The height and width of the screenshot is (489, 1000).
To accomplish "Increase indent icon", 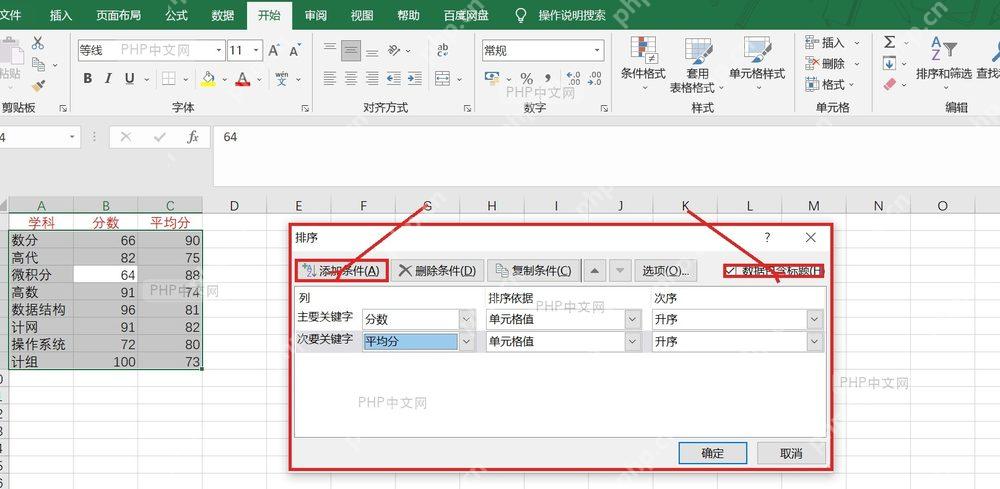I will 415,78.
